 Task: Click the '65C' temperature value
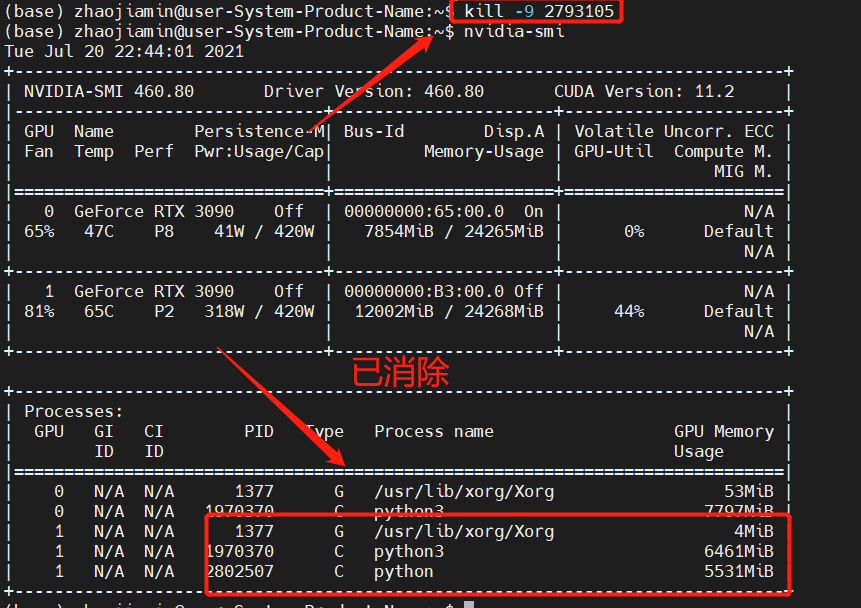point(99,311)
